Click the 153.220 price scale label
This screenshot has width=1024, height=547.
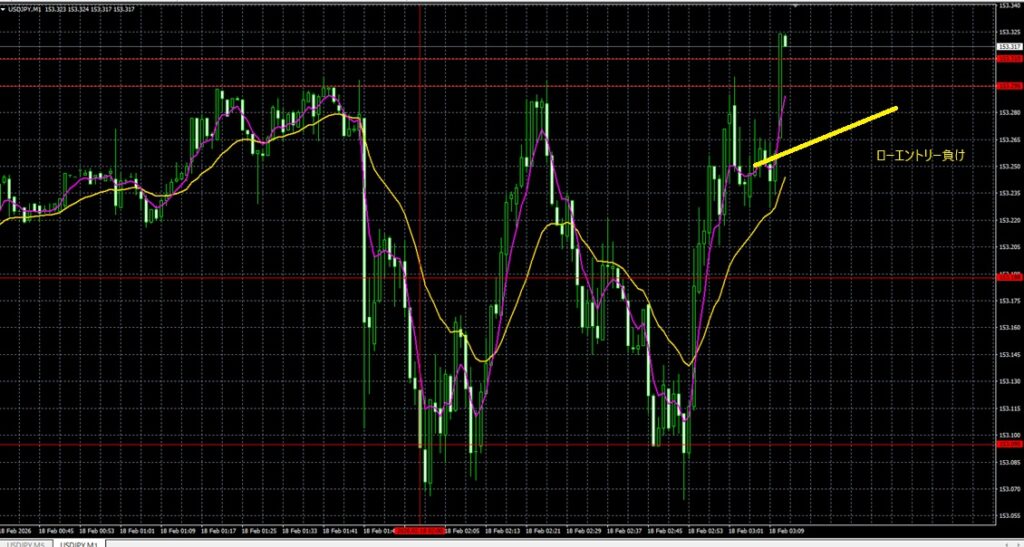coord(1010,220)
